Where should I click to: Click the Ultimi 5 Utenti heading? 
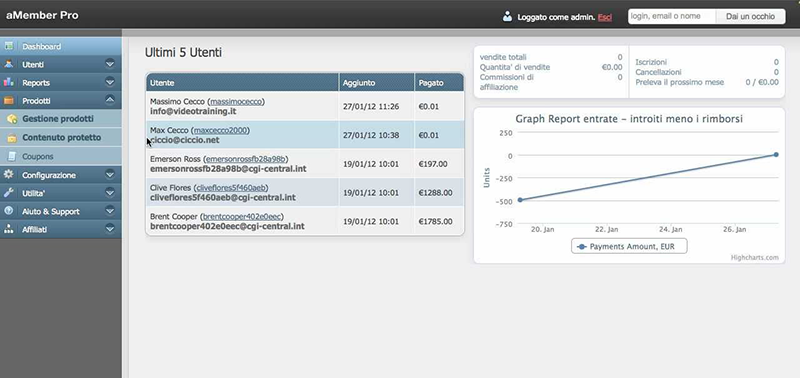tap(183, 53)
